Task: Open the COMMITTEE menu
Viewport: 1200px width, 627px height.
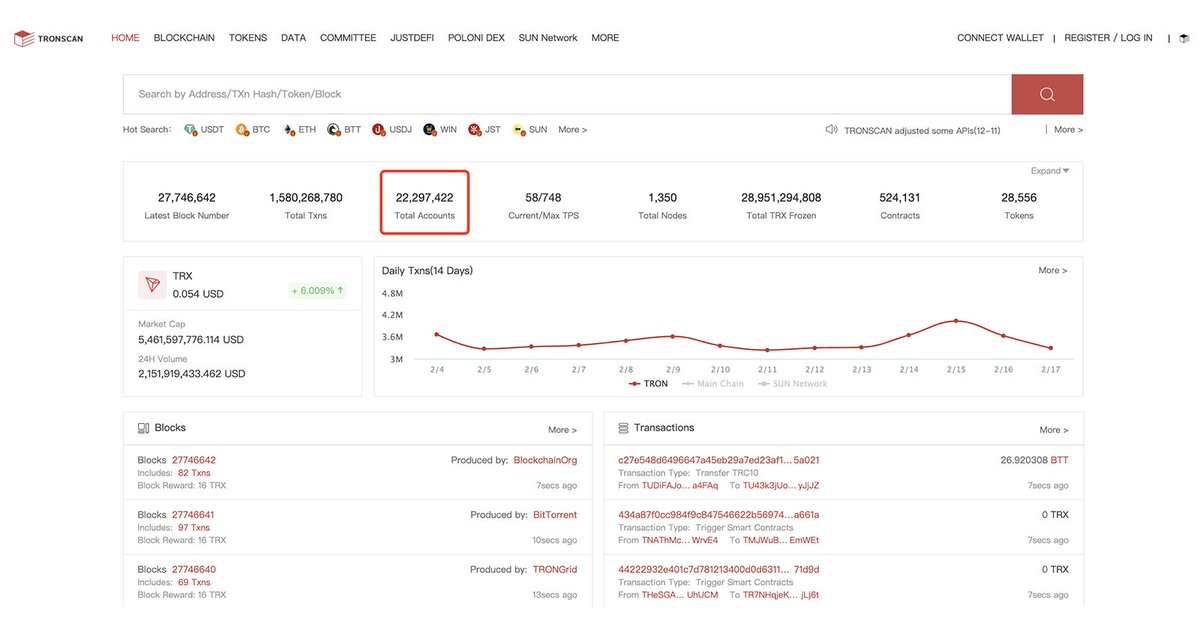Action: point(348,38)
